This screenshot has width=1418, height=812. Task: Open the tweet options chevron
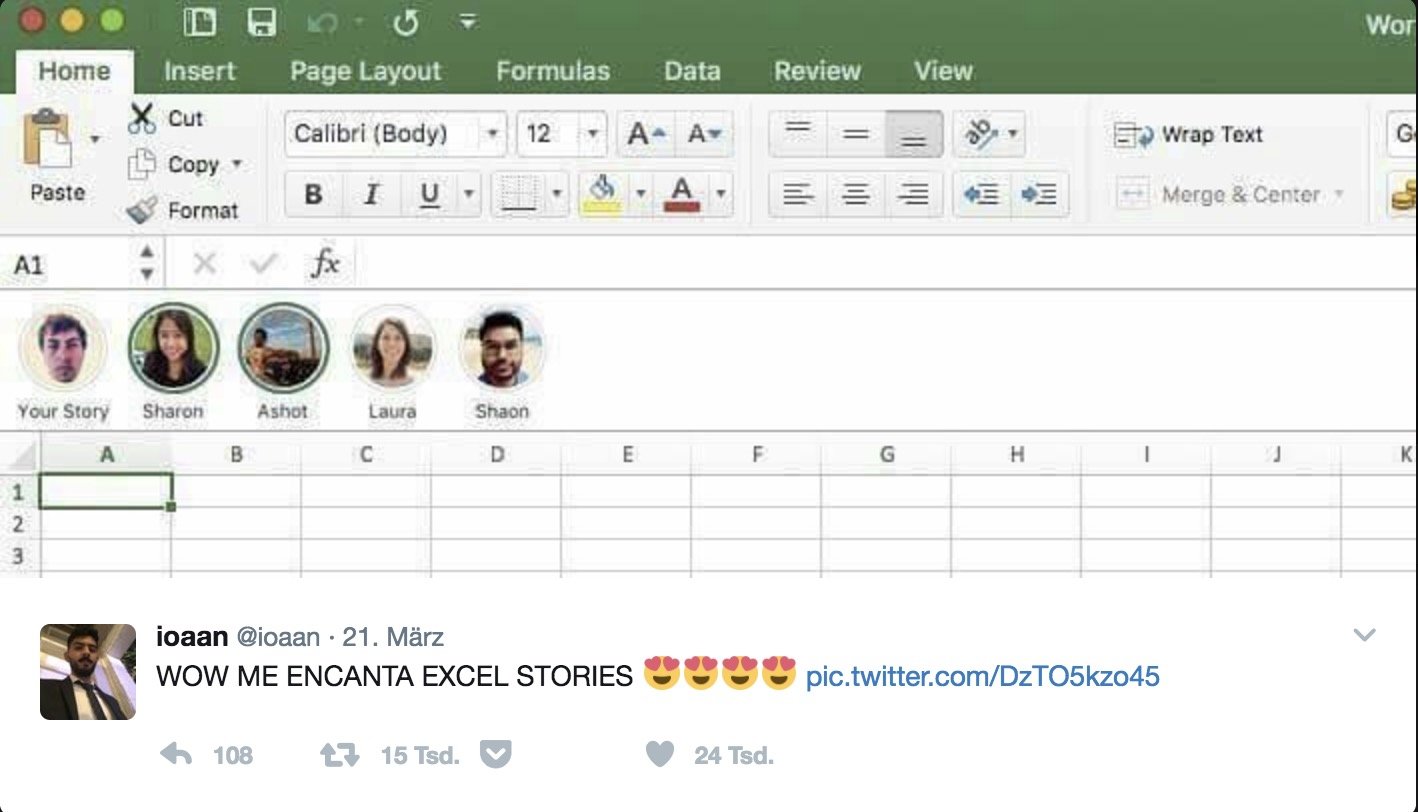pos(1364,635)
